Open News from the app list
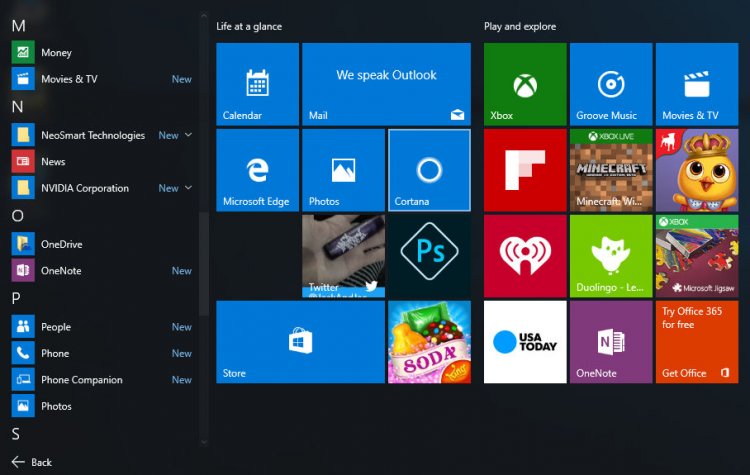 coord(101,162)
